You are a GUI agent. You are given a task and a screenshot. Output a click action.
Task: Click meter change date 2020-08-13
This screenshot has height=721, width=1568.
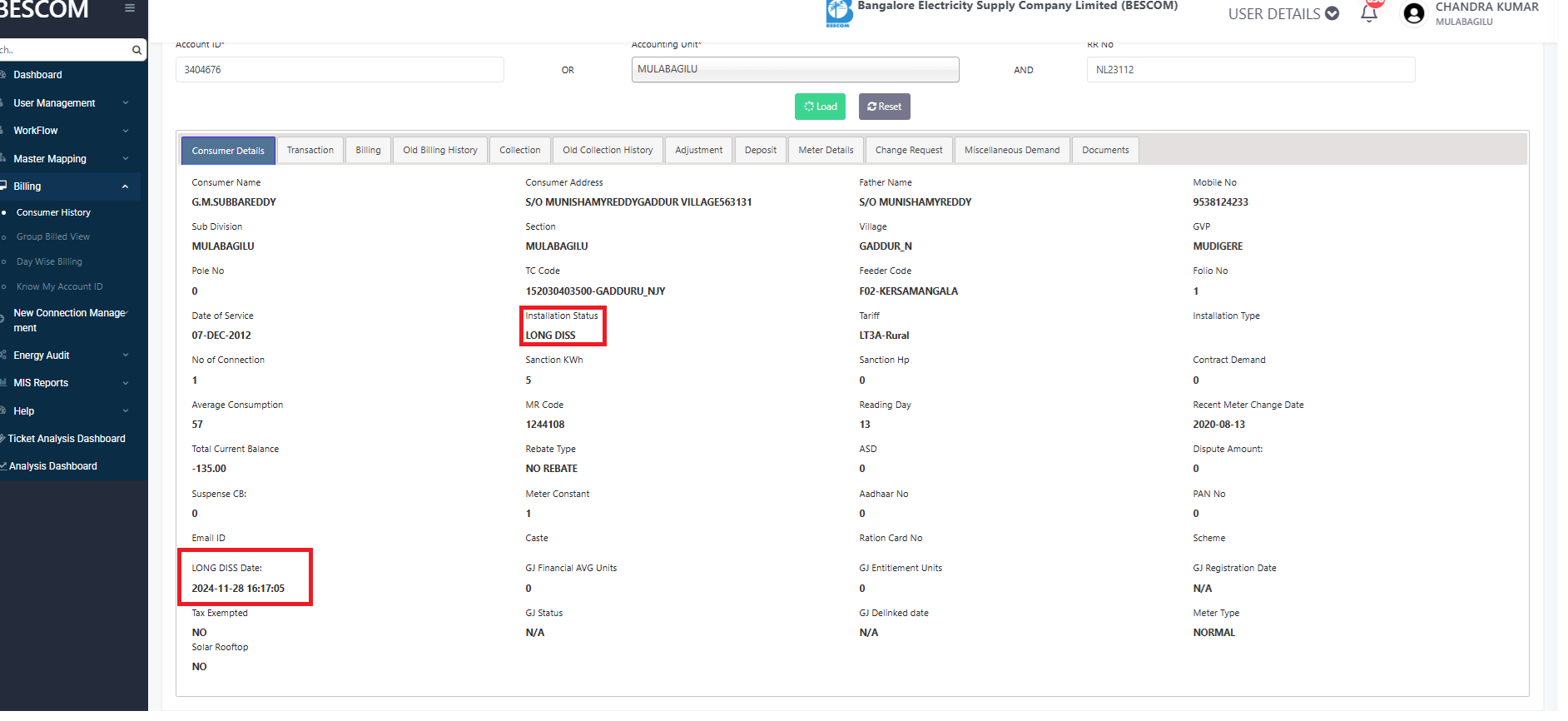click(1218, 425)
